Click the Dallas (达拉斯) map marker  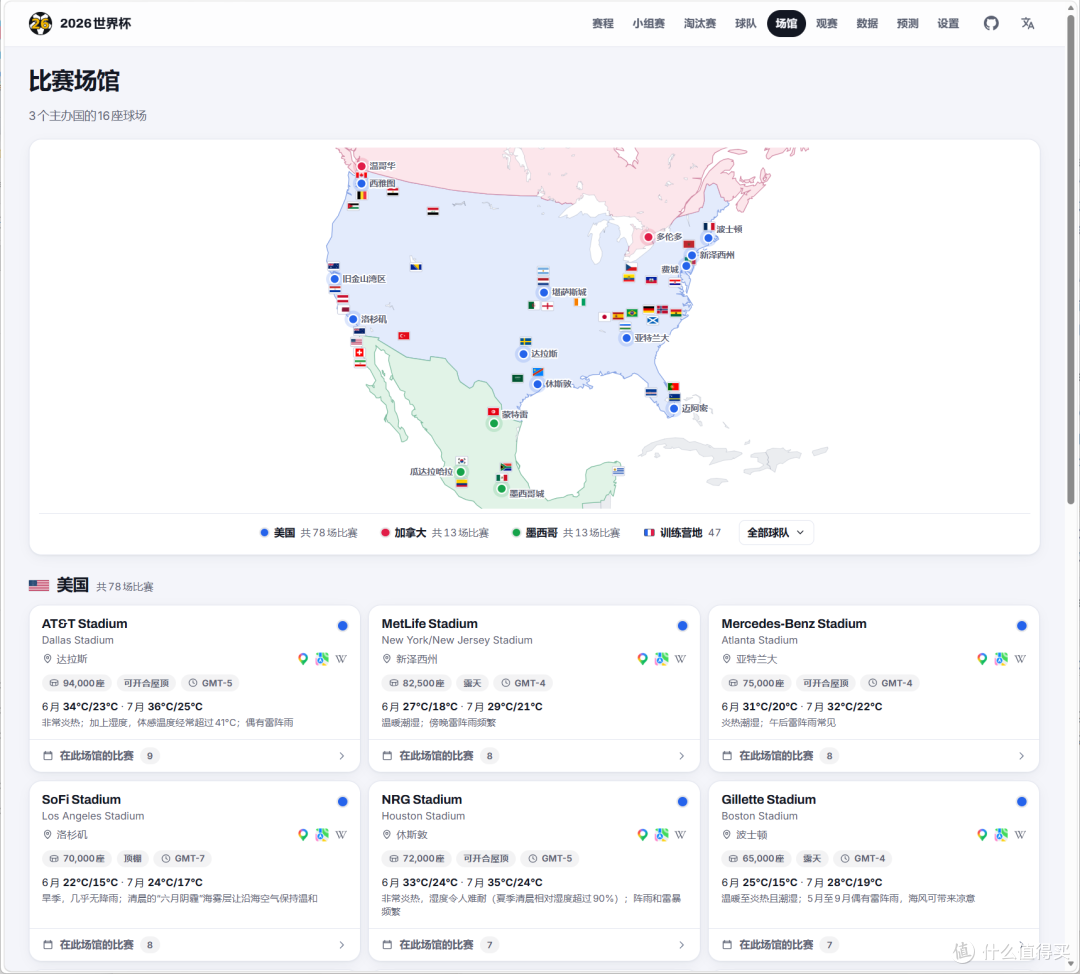point(523,354)
